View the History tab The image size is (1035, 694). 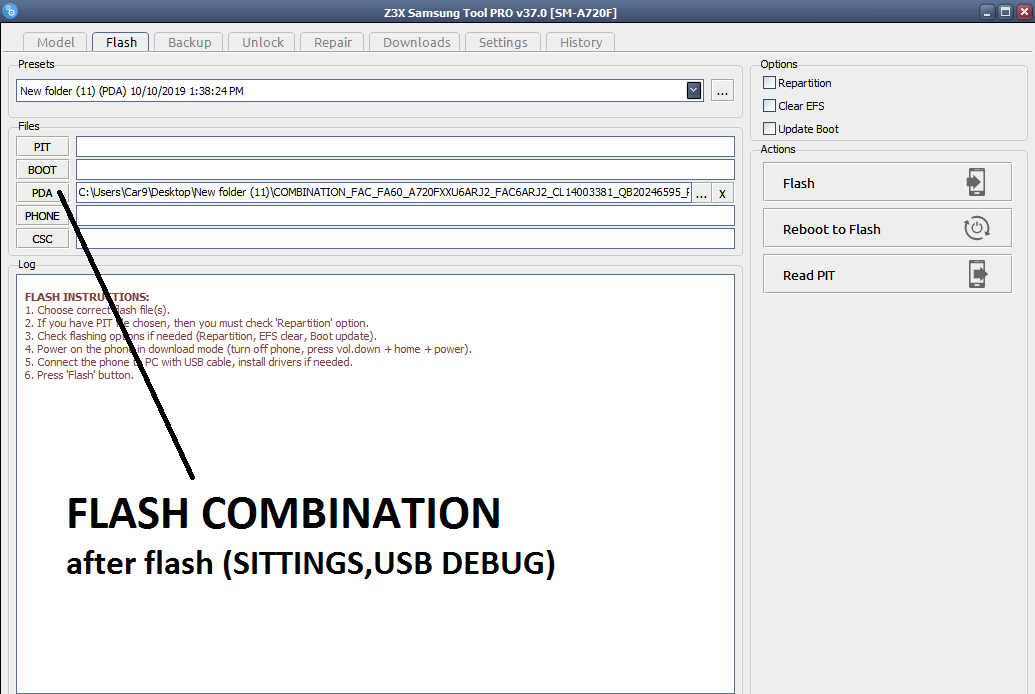581,42
